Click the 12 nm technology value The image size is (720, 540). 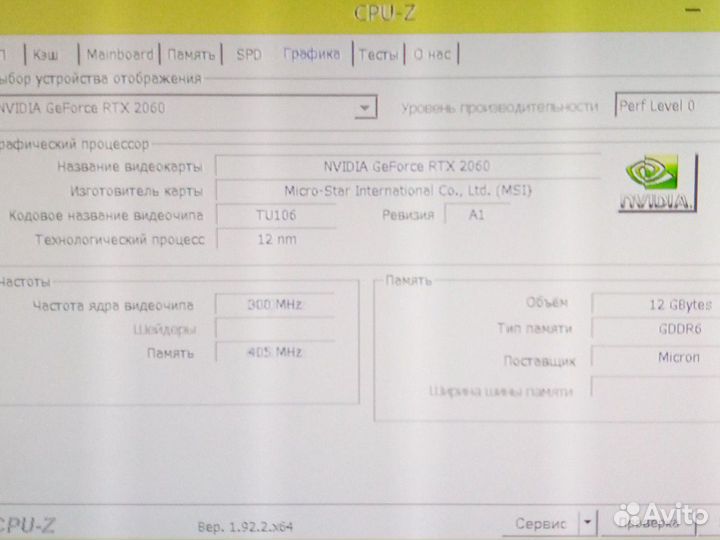point(276,239)
